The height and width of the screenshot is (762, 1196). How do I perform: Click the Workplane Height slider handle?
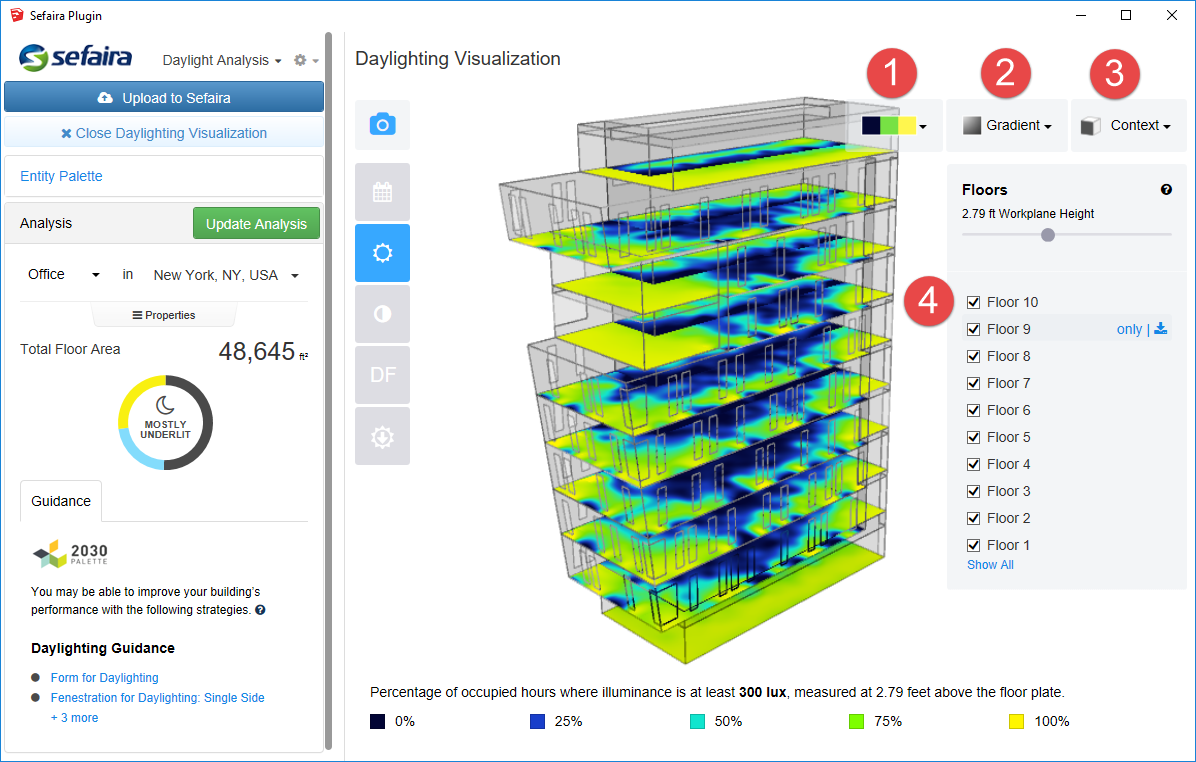(x=1047, y=235)
